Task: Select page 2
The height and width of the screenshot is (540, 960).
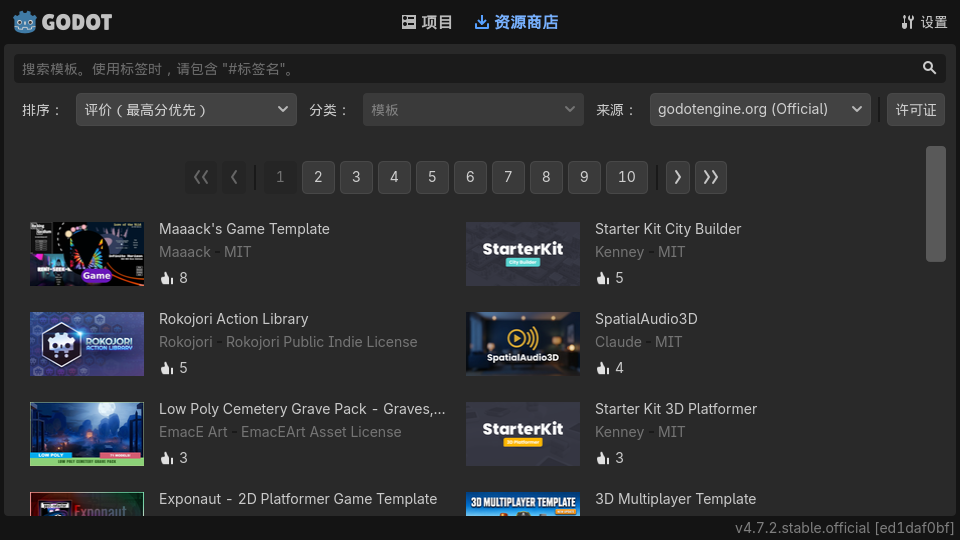Action: 318,178
